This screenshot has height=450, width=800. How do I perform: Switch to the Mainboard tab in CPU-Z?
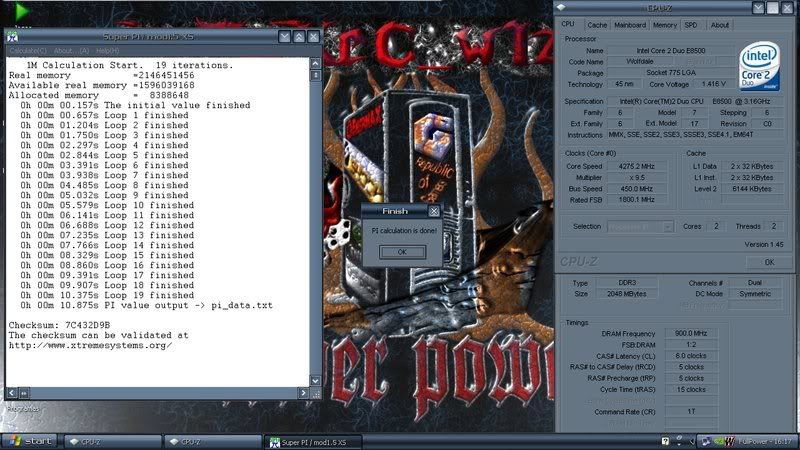pos(630,24)
